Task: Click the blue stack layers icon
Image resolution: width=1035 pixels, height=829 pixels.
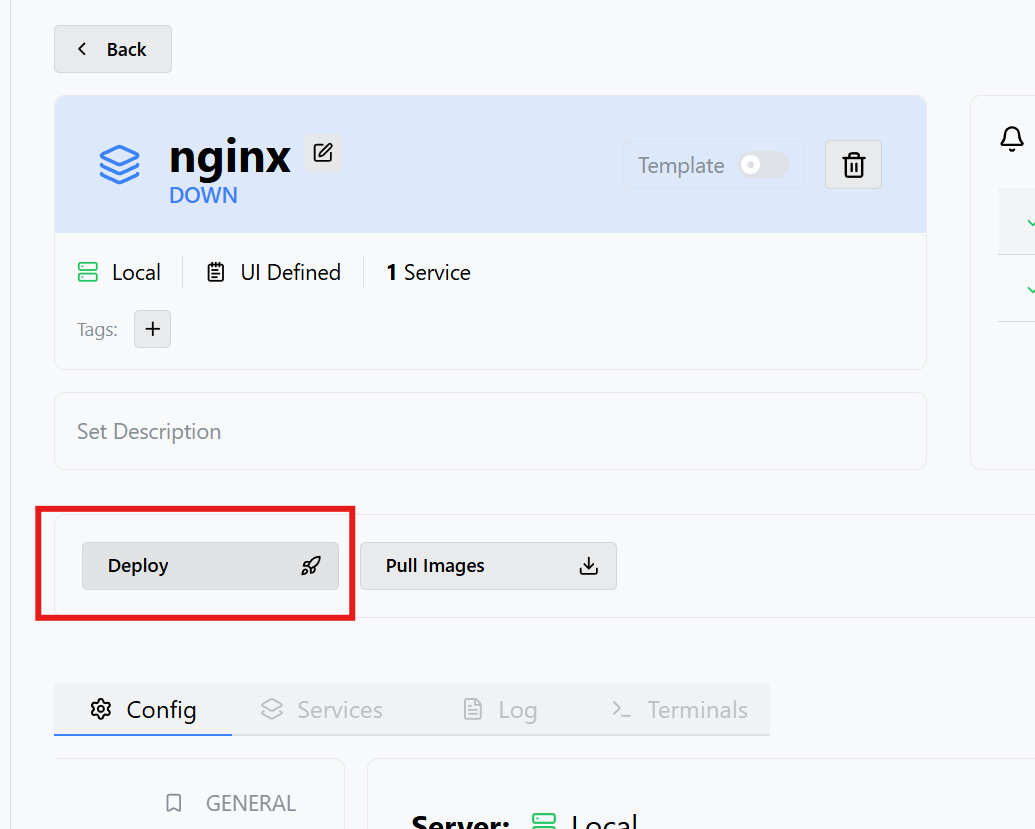Action: coord(119,164)
